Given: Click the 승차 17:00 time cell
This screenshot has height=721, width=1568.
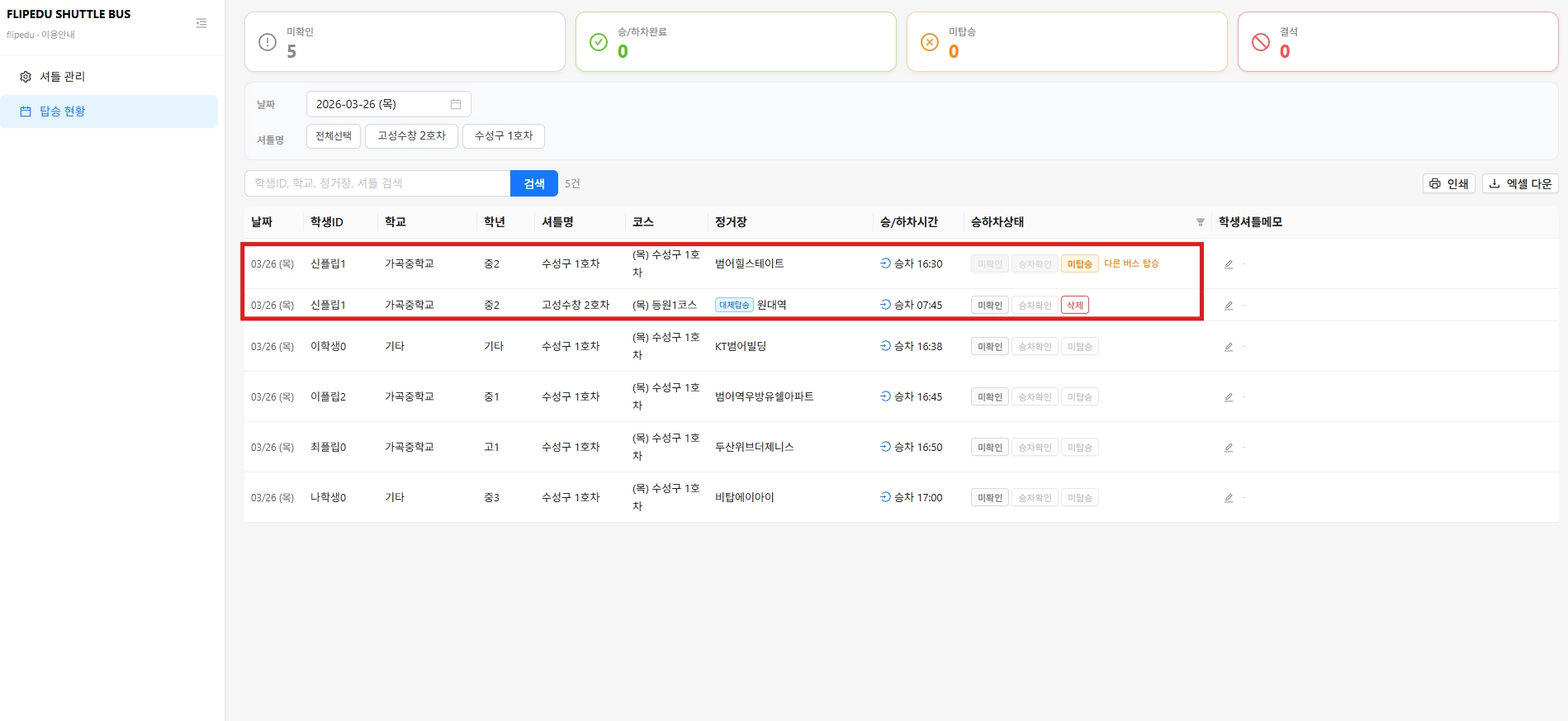Looking at the screenshot, I should click(x=912, y=498).
